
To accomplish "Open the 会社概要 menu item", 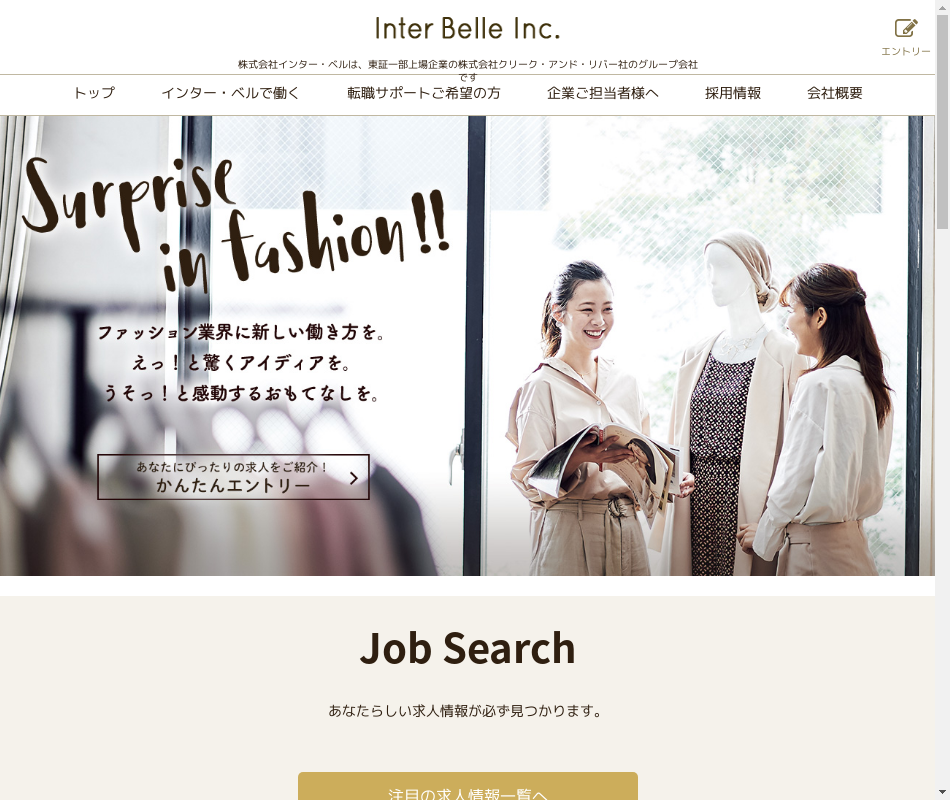I will pos(834,93).
